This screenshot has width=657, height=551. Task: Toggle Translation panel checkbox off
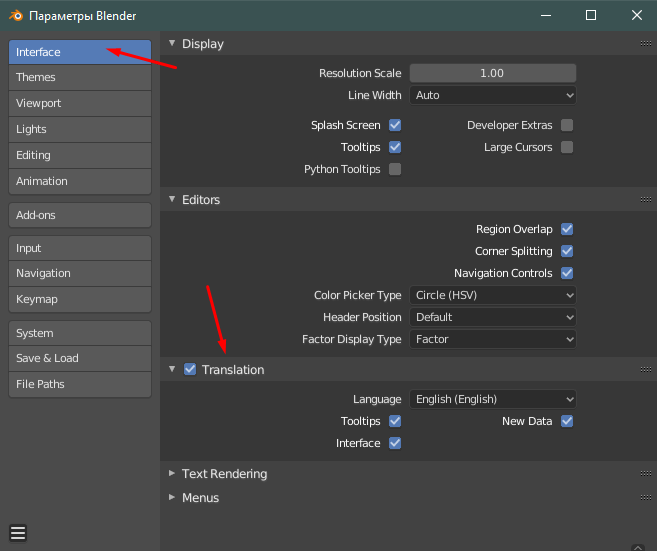click(190, 370)
